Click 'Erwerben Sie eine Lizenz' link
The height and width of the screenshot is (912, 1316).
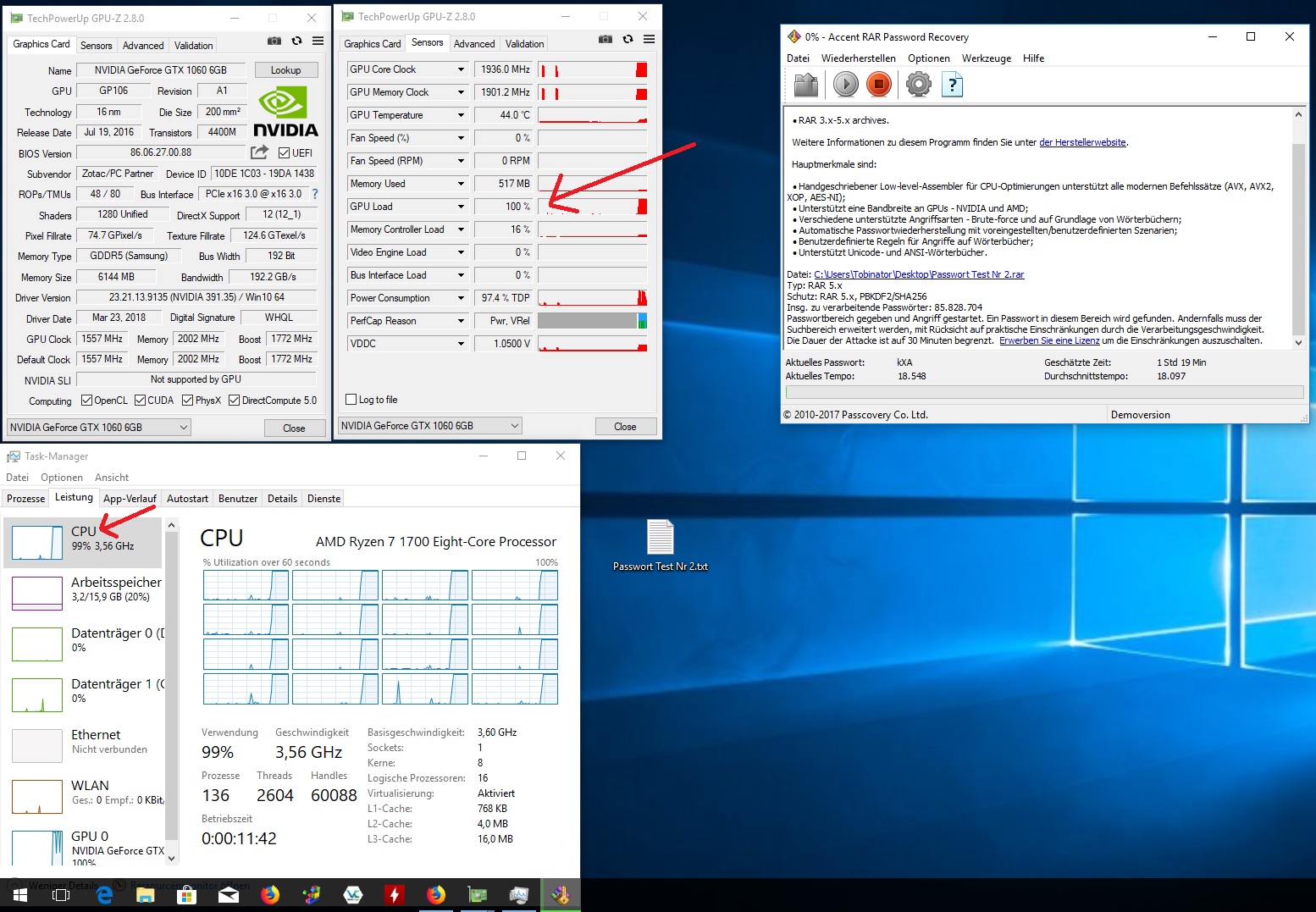tap(1049, 340)
